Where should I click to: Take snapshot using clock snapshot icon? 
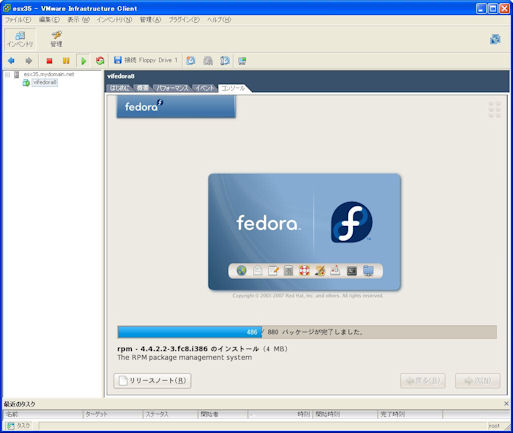click(x=191, y=61)
